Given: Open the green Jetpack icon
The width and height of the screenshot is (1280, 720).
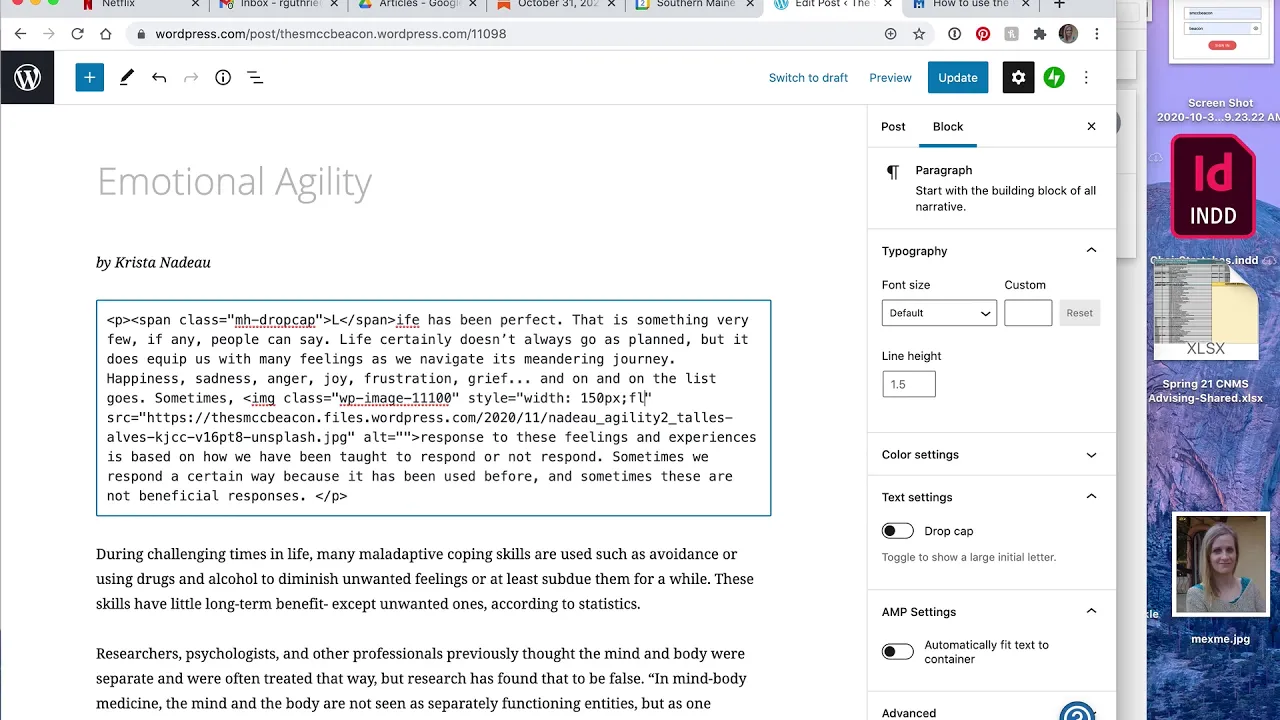Looking at the screenshot, I should click(1054, 77).
